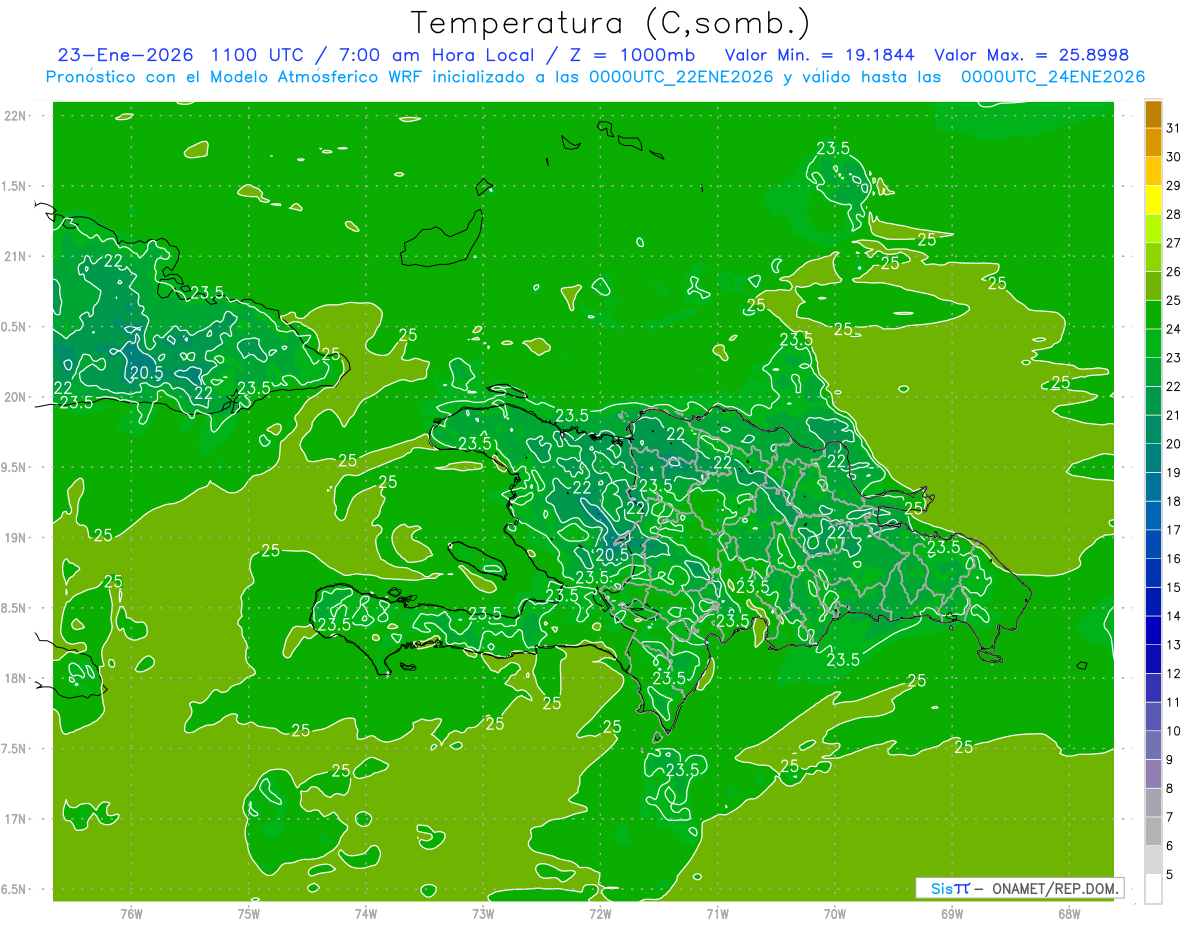Click the 20.5 contour label over eastern Cuba
1200x927 pixels.
(146, 373)
